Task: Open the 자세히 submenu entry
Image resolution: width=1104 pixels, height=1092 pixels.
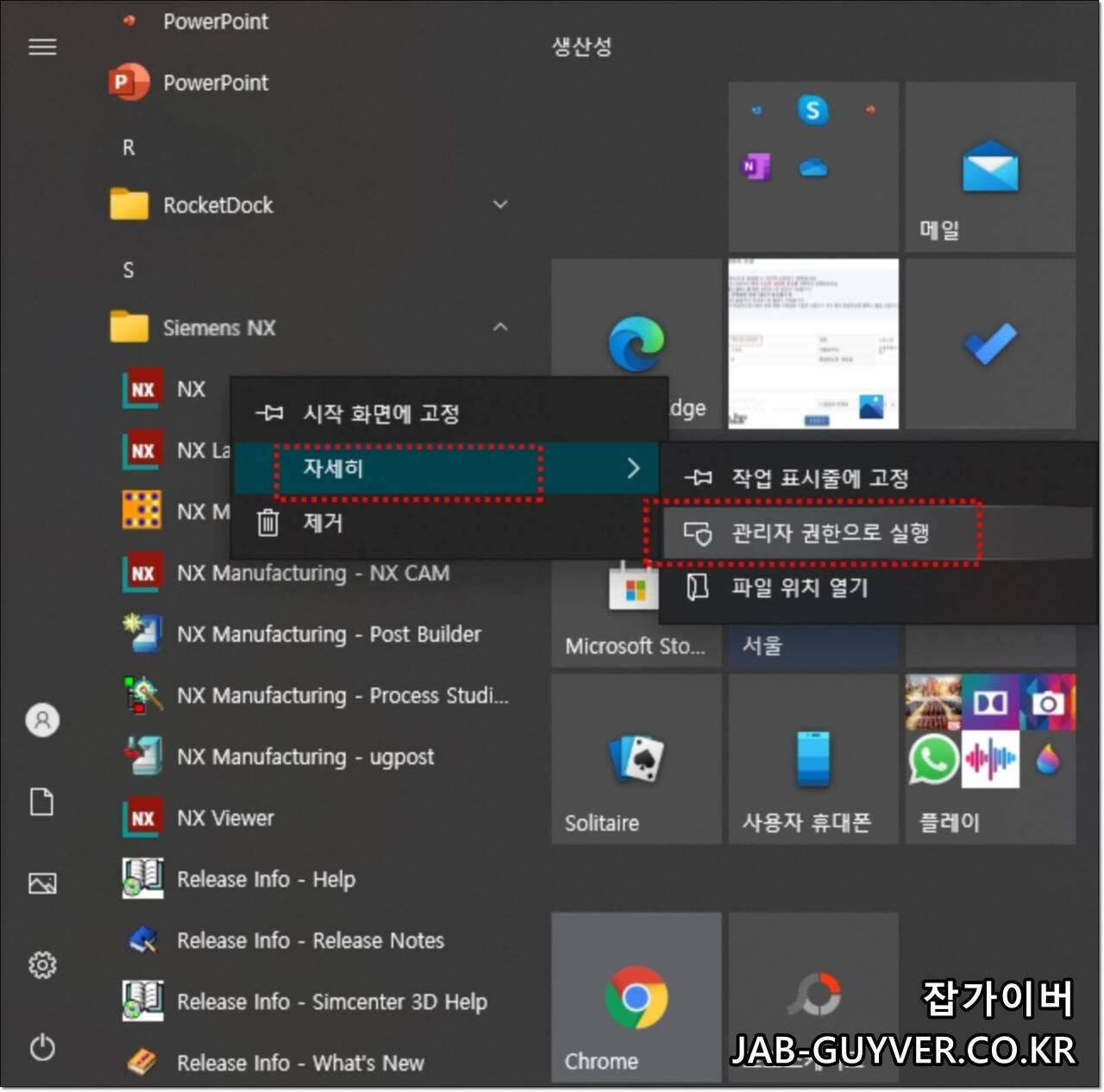Action: (x=448, y=468)
